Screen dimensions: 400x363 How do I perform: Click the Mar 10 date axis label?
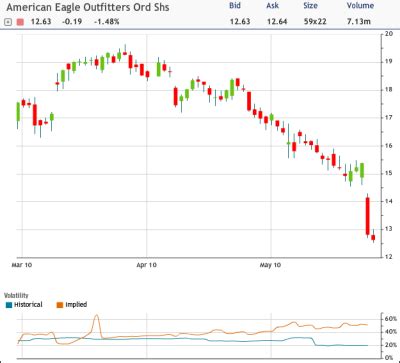point(22,265)
